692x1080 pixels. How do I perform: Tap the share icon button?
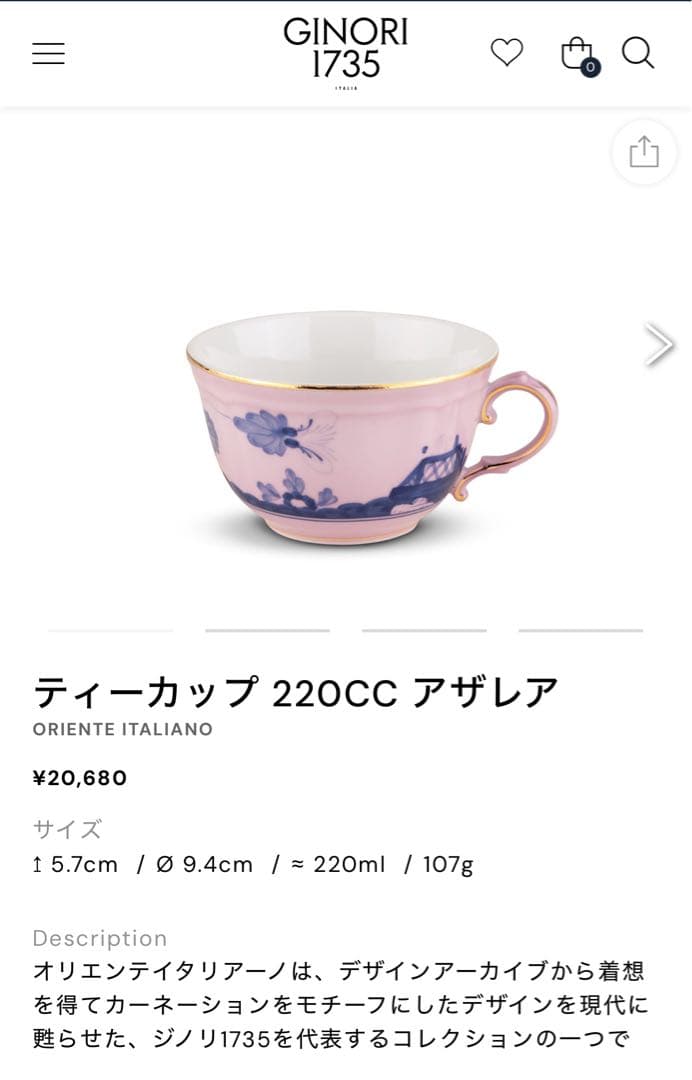click(x=644, y=152)
